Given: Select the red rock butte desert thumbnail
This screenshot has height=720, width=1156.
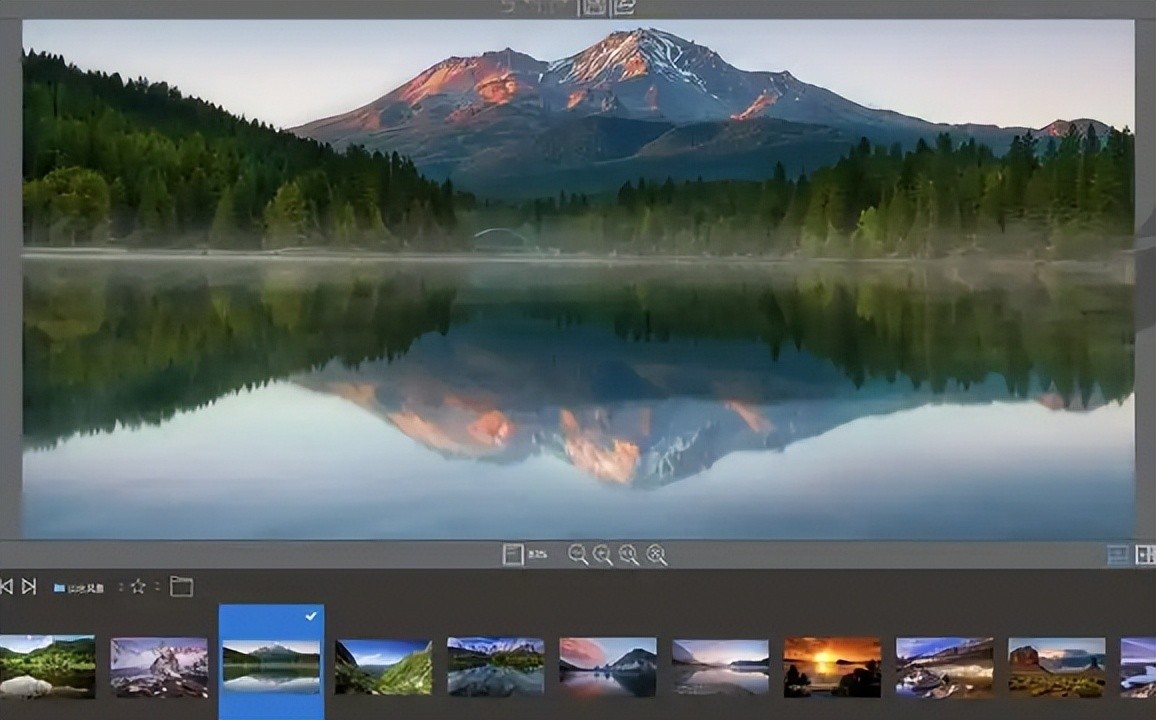Looking at the screenshot, I should [1056, 667].
